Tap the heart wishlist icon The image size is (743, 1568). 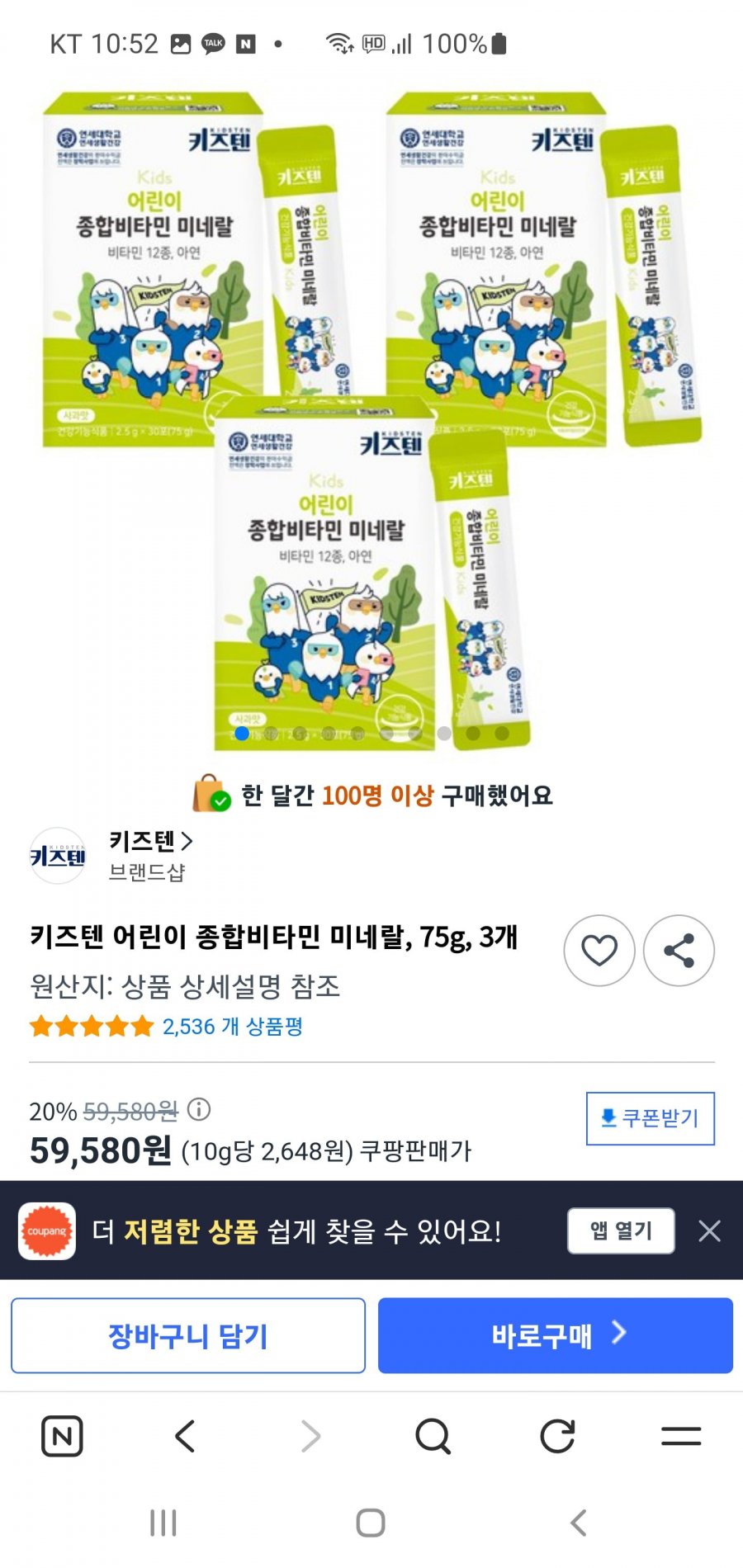coord(599,951)
